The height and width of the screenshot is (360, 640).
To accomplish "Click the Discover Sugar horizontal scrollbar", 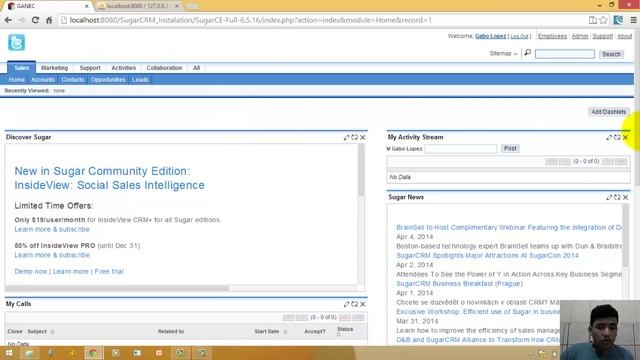I will tap(118, 288).
